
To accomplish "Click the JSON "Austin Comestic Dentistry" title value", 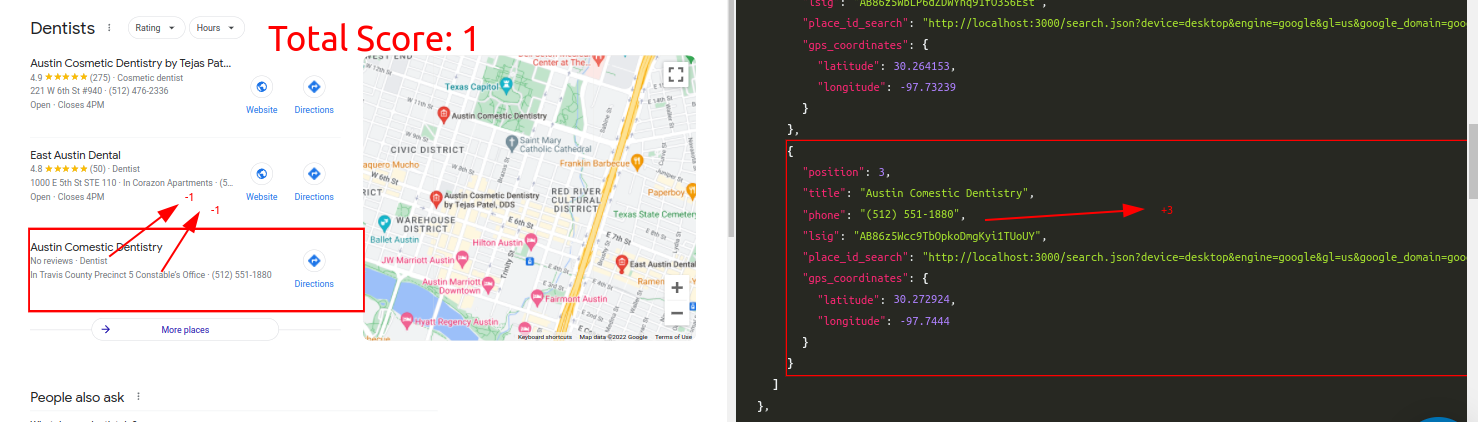I will click(x=946, y=193).
